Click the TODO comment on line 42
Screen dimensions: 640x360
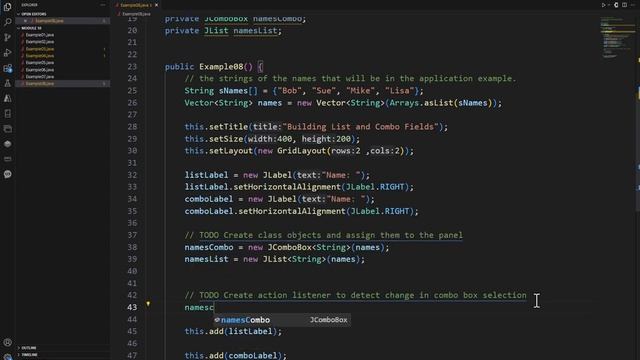(x=356, y=295)
